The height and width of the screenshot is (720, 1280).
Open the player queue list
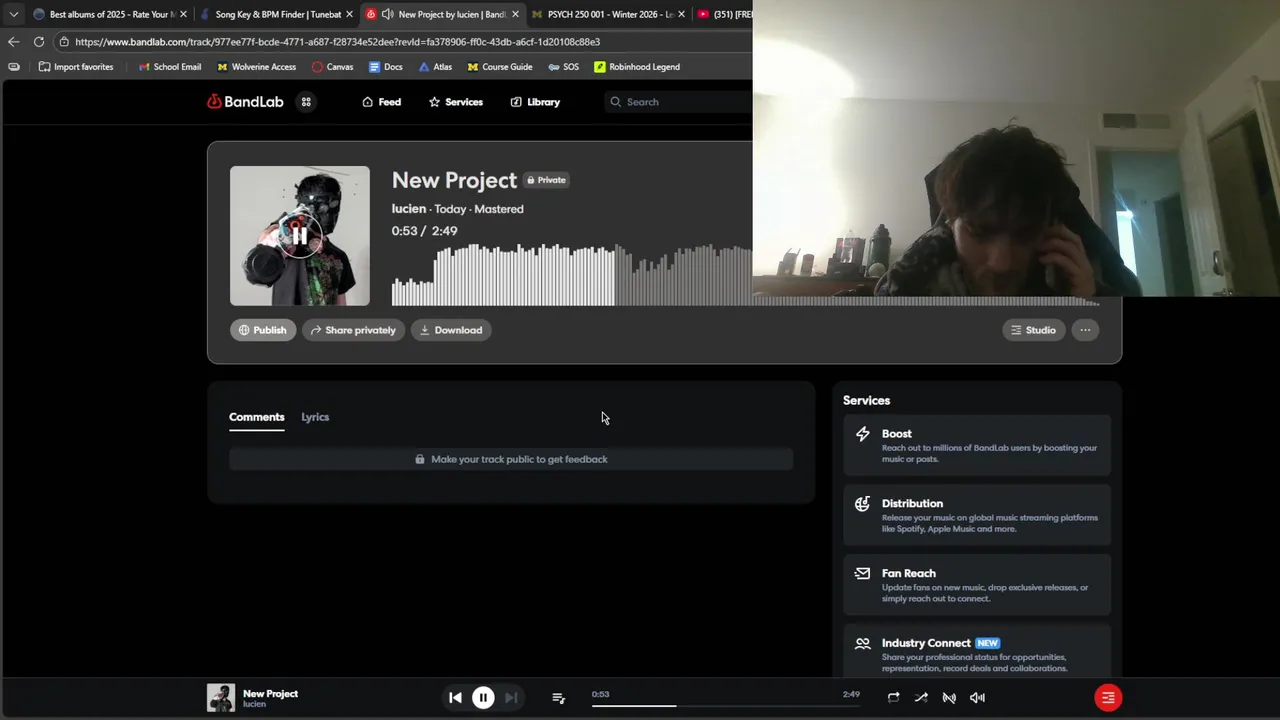(x=558, y=698)
